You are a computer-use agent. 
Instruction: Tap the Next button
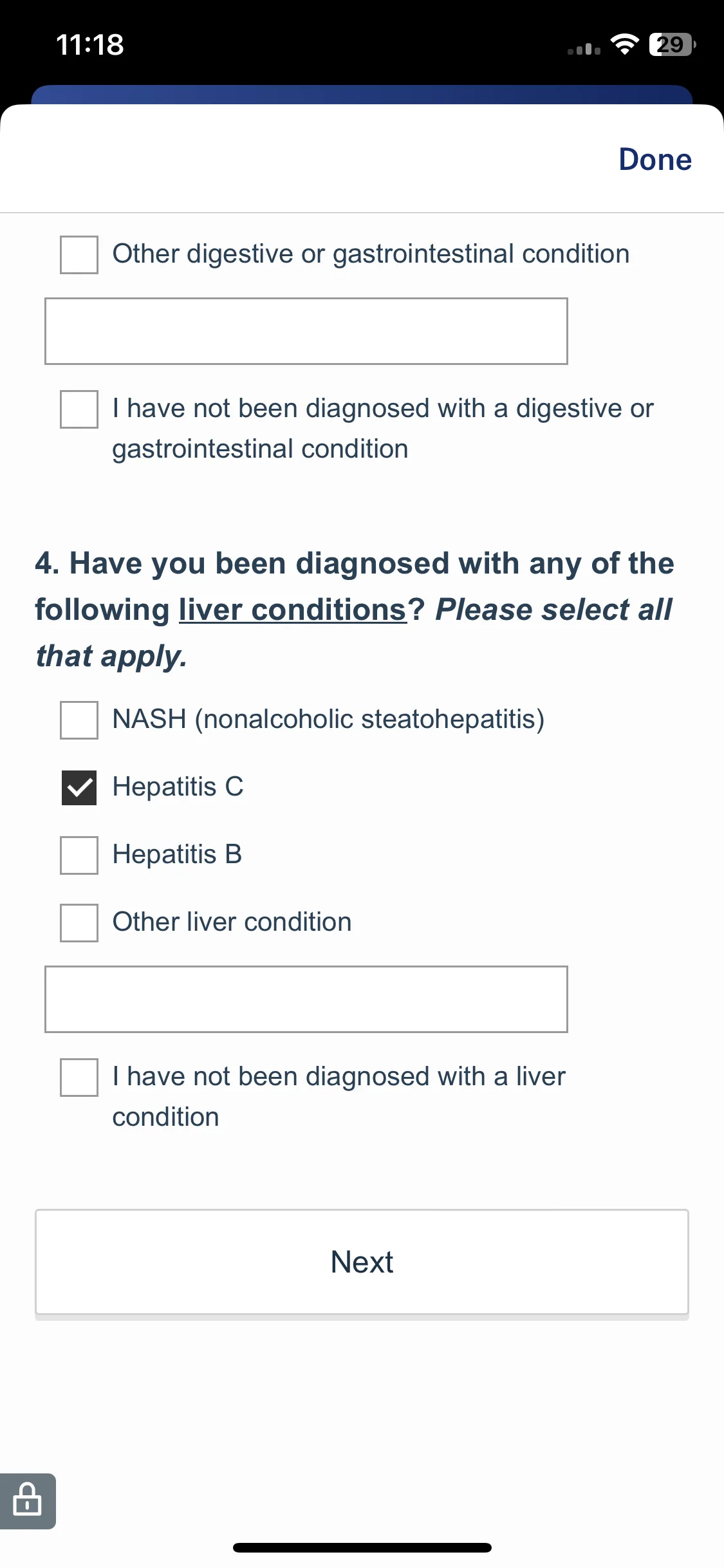[362, 1262]
